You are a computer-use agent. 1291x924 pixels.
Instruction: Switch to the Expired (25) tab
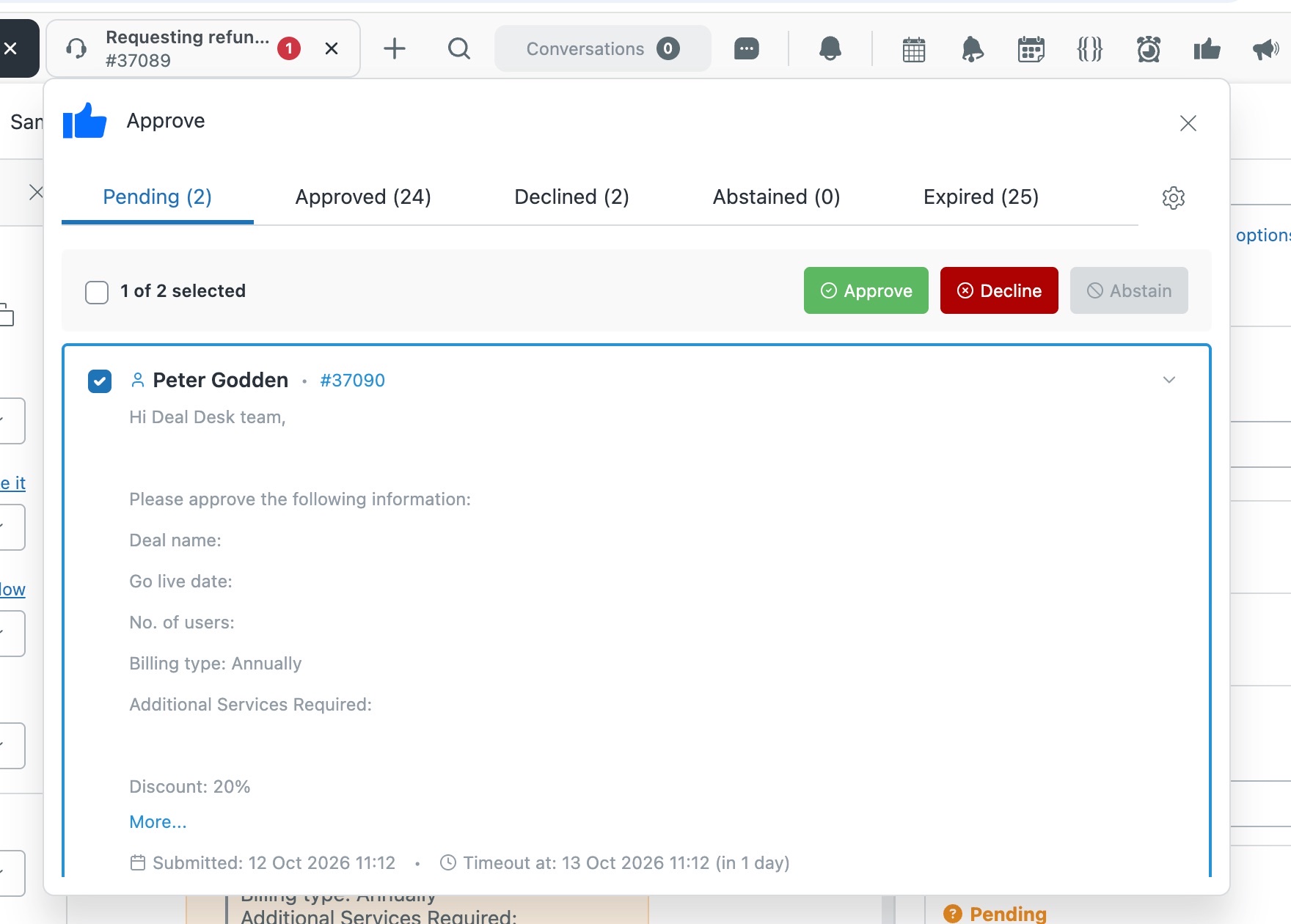pyautogui.click(x=981, y=197)
